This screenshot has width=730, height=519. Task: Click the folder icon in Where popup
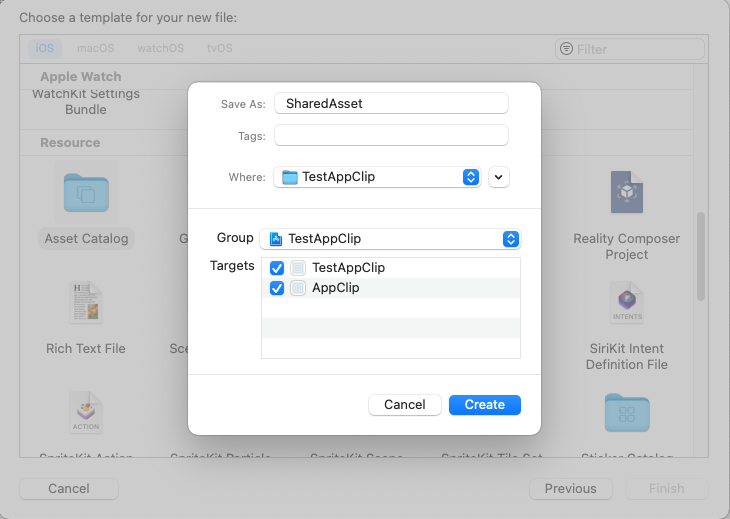(290, 177)
